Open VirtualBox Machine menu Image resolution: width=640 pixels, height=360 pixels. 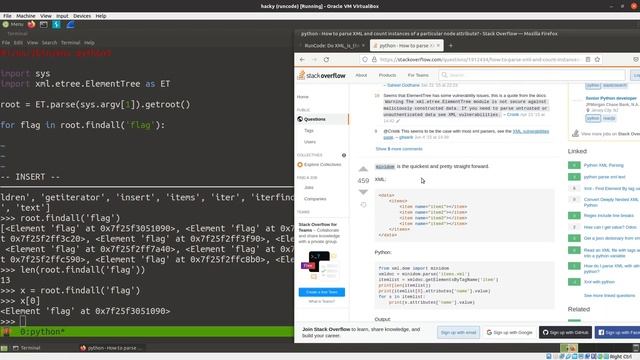click(x=26, y=16)
